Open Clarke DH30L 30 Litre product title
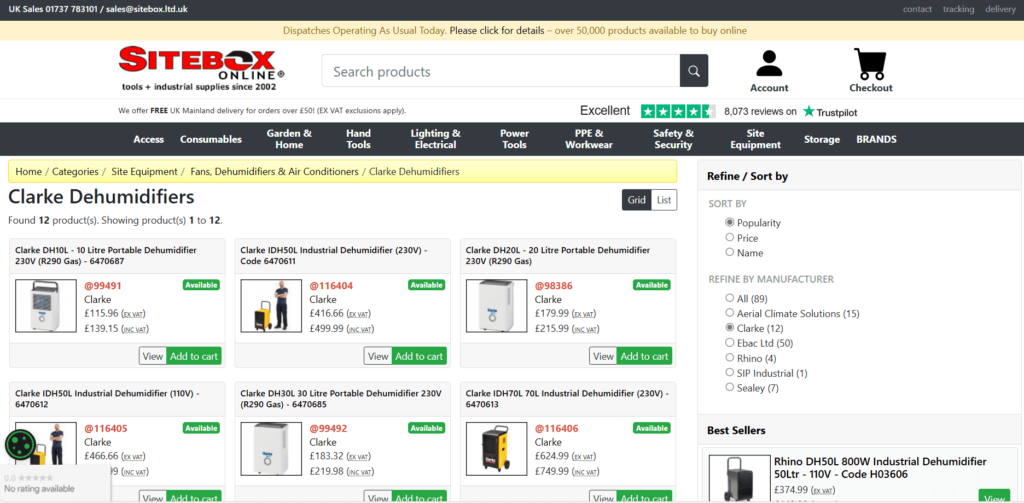The width and height of the screenshot is (1024, 503). [x=341, y=399]
